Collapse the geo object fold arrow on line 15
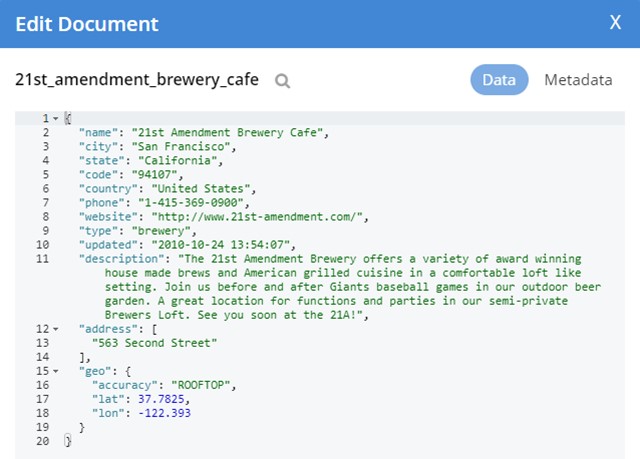 (x=56, y=371)
